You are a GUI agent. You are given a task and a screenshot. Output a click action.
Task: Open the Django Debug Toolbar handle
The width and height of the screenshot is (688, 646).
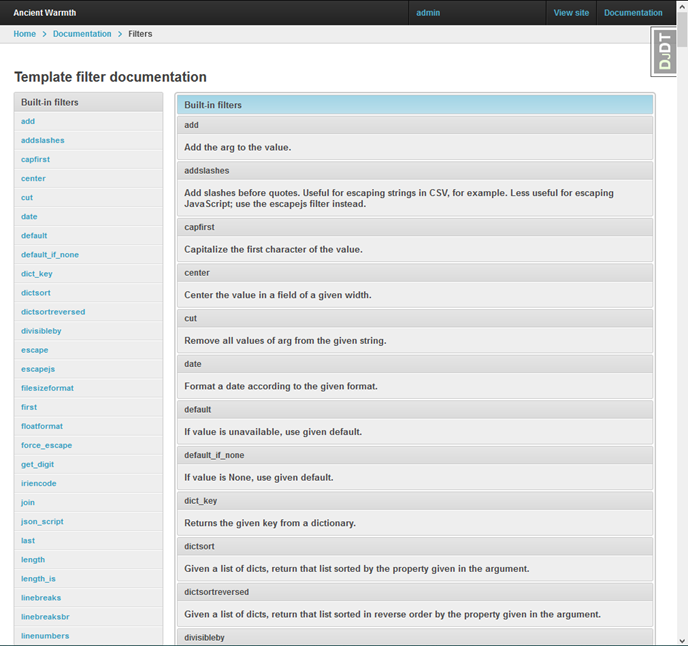coord(665,51)
